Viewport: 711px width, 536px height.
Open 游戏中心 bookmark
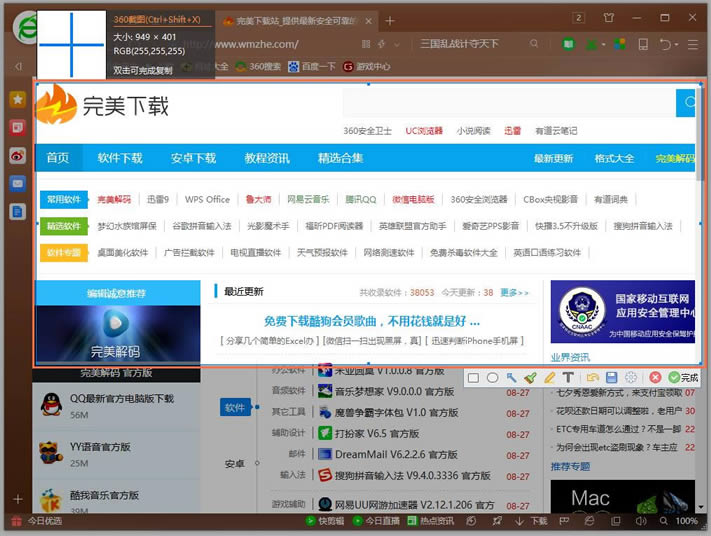click(x=366, y=67)
